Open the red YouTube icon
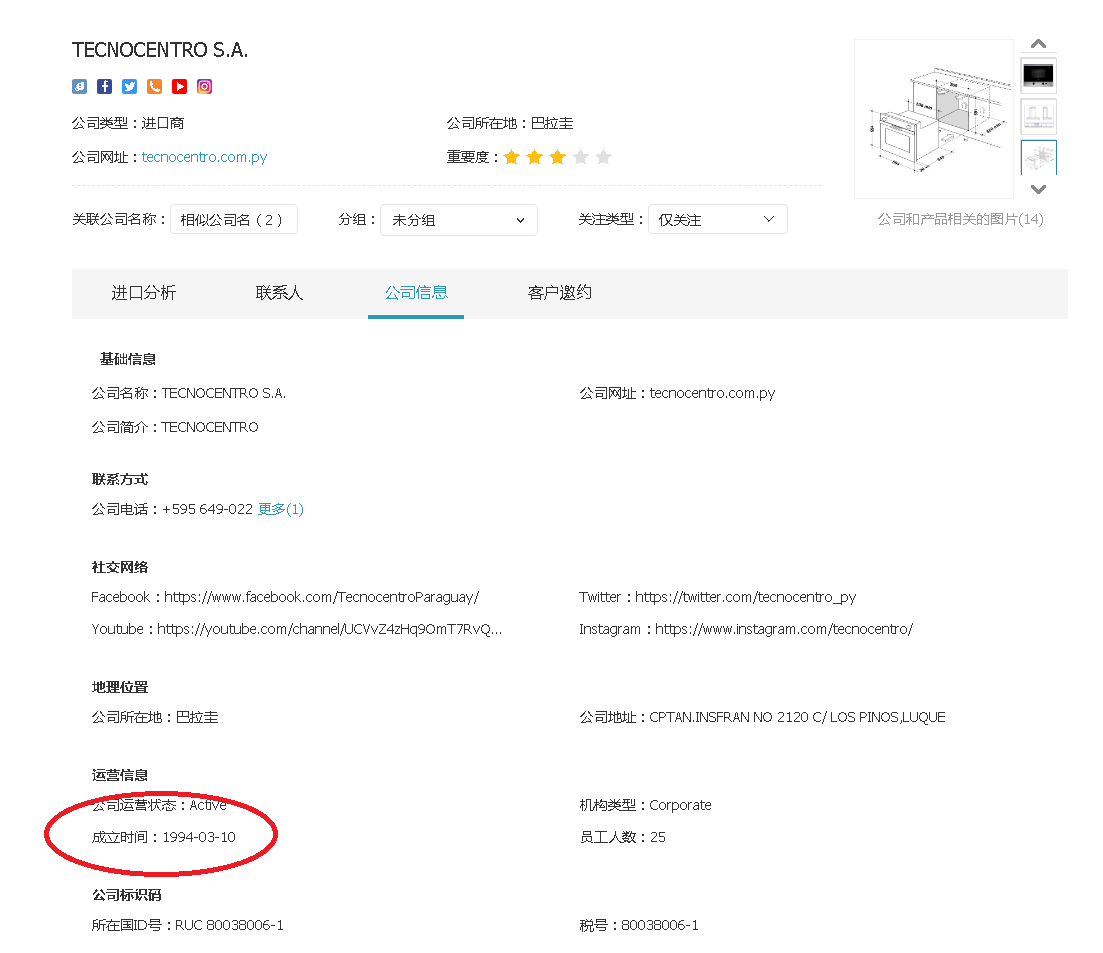This screenshot has width=1103, height=953. tap(179, 87)
